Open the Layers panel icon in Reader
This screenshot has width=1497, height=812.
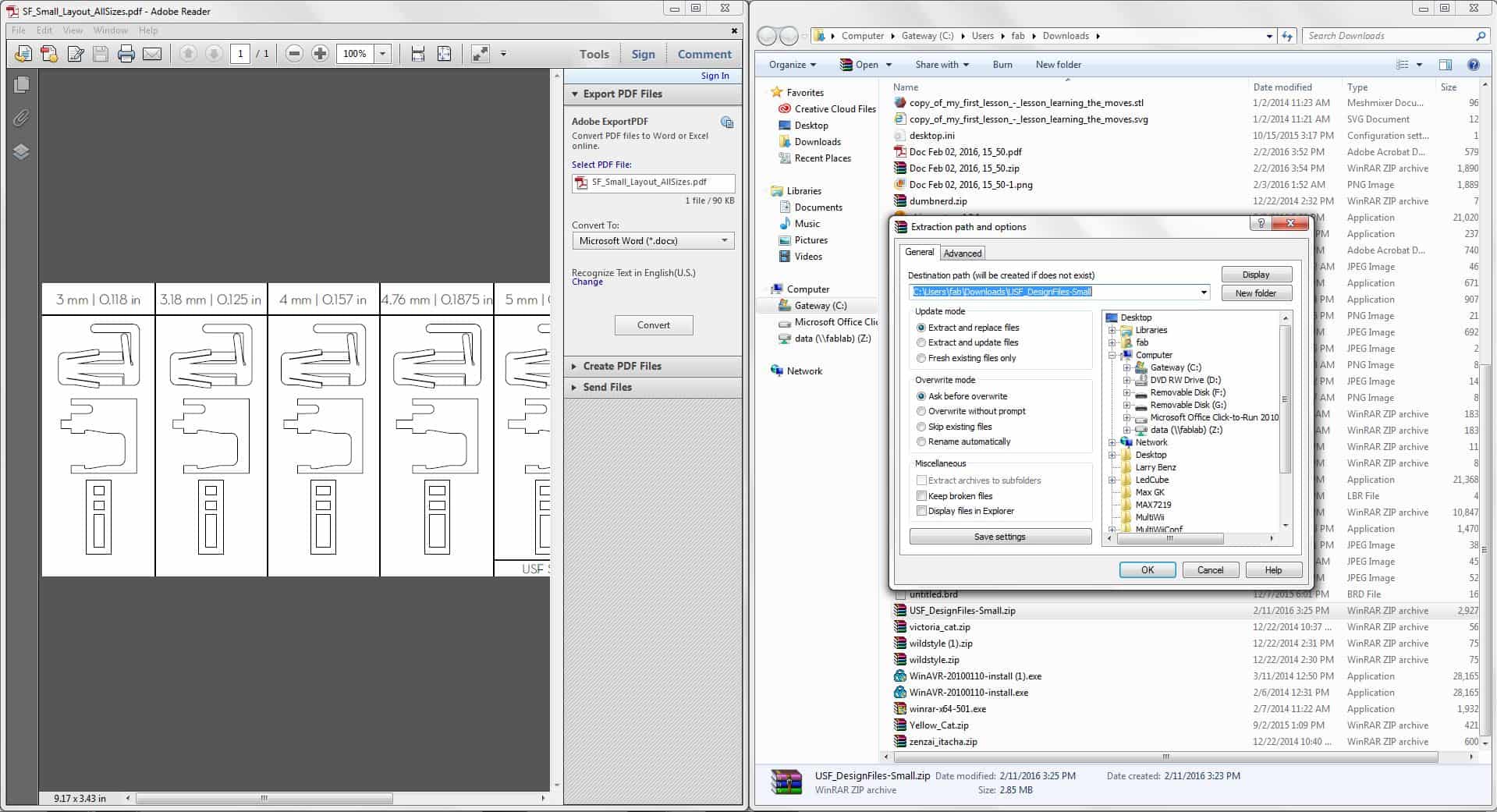22,151
